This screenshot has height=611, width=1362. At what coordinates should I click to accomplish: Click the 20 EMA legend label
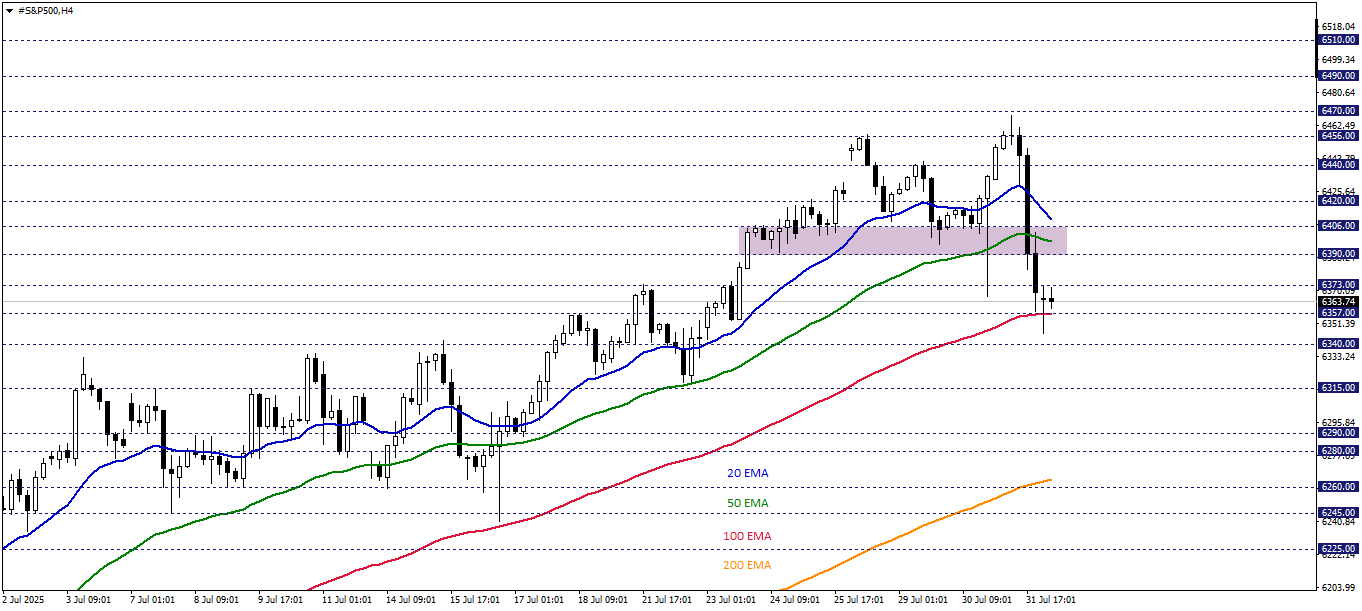(x=748, y=472)
